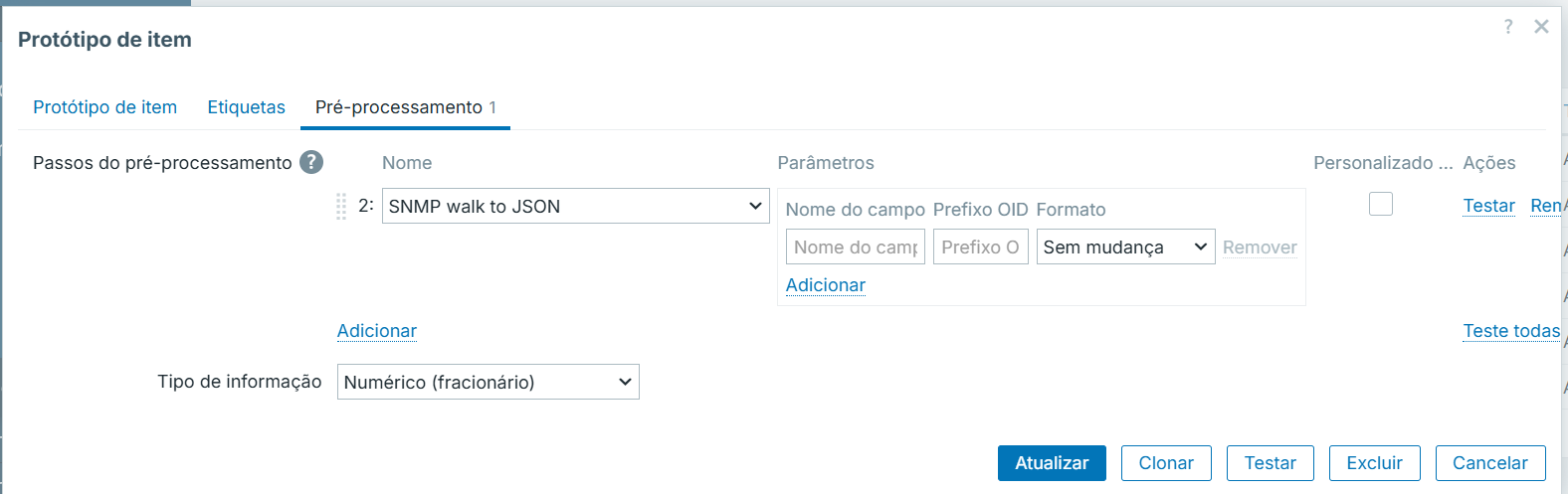Screen dimensions: 1568x494
Task: Enable the Personalizado checkbox
Action: tap(1381, 204)
